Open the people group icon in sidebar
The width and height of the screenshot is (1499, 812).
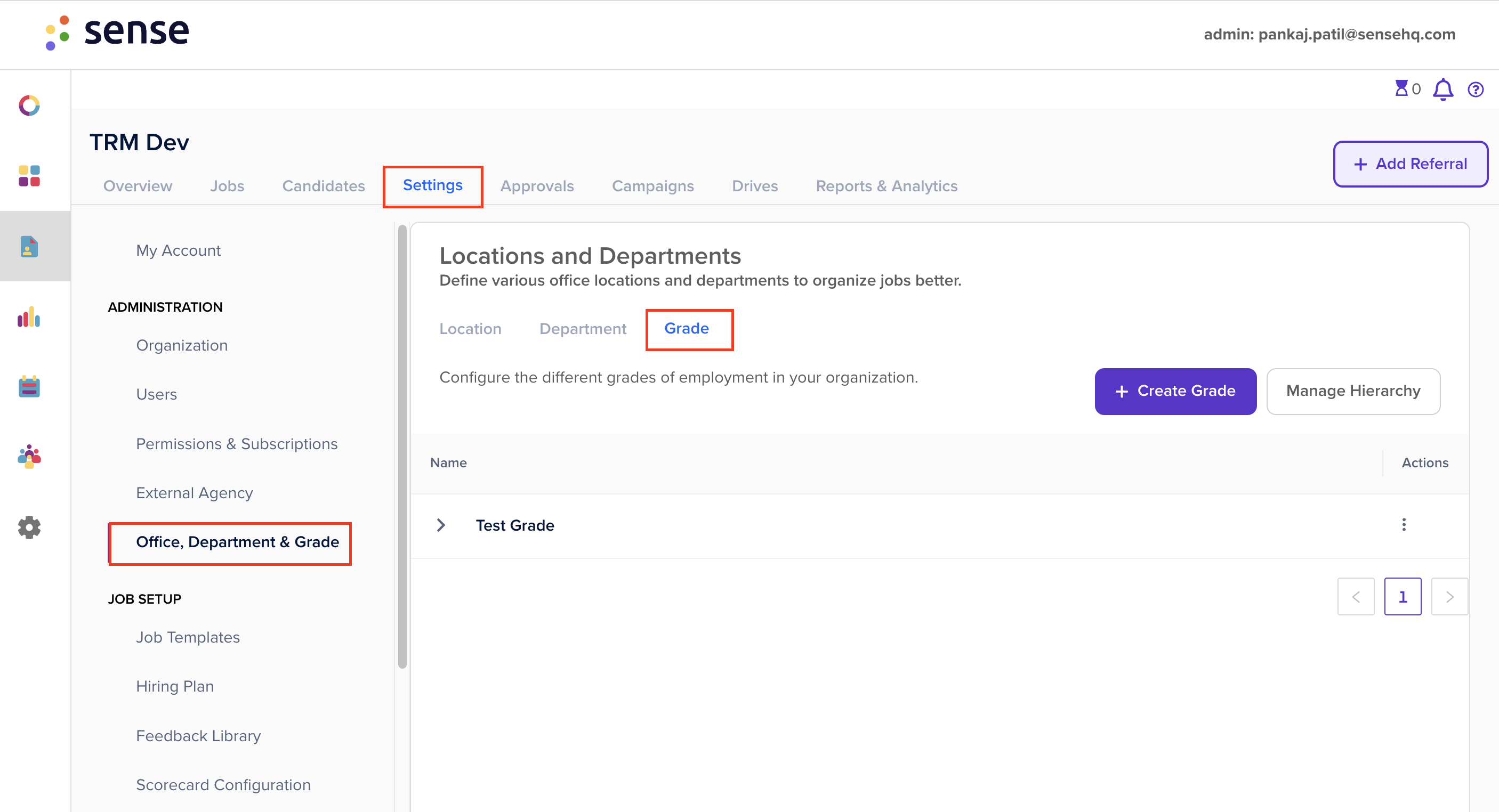(x=29, y=457)
